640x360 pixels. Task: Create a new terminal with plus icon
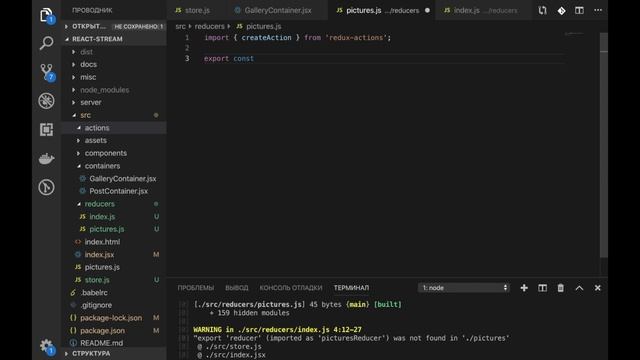(x=524, y=288)
